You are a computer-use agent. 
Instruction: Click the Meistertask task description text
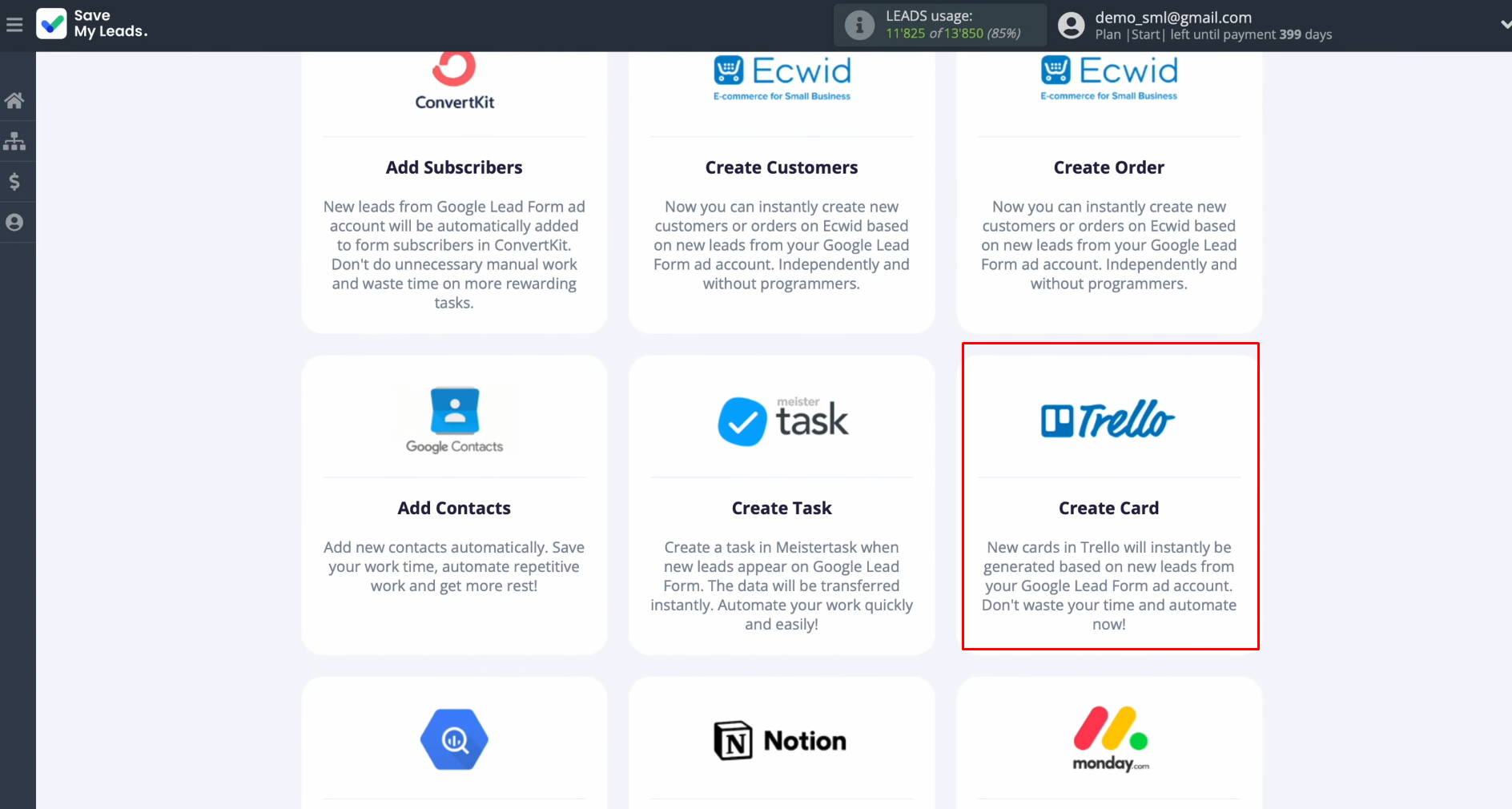(782, 586)
